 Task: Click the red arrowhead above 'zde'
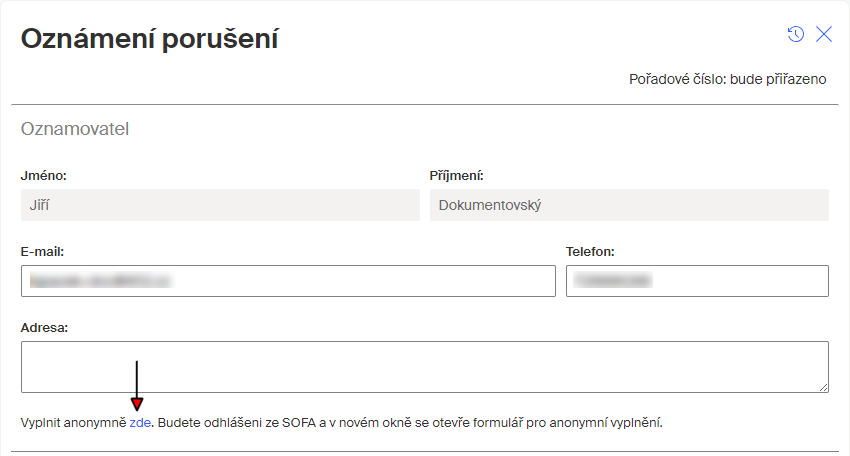[x=137, y=404]
